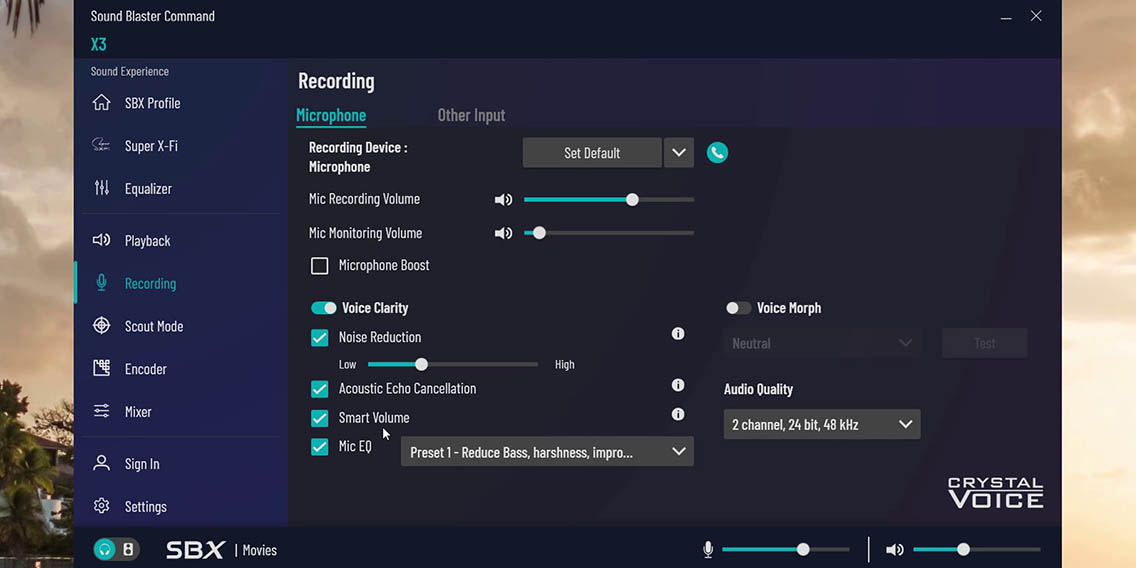Uncheck the Noise Reduction checkbox
The image size is (1136, 568).
(320, 338)
